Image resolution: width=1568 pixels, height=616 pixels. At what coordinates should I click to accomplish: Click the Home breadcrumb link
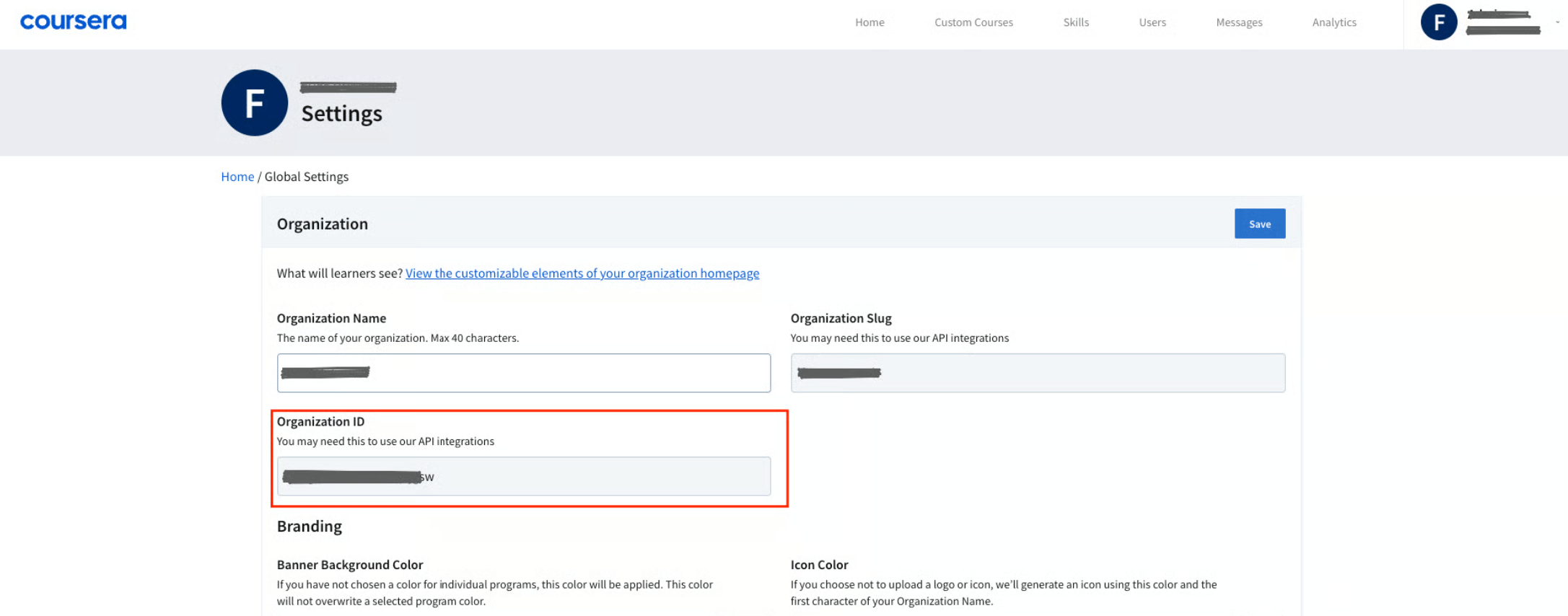(237, 177)
